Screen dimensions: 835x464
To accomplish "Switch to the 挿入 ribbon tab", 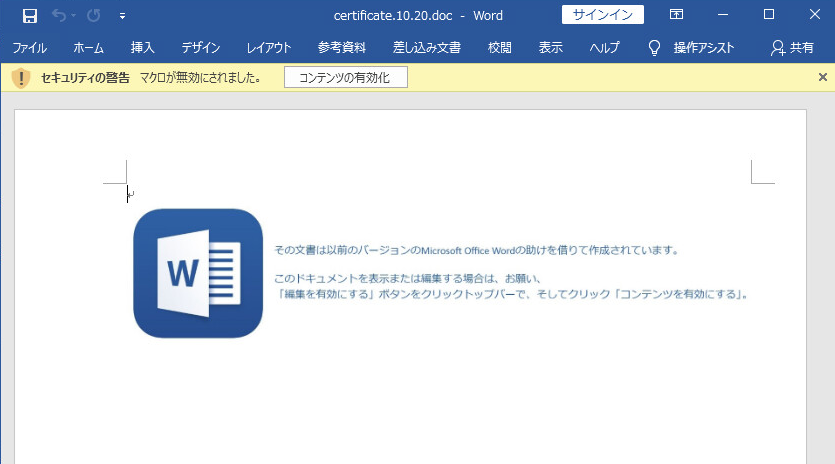I will (143, 47).
